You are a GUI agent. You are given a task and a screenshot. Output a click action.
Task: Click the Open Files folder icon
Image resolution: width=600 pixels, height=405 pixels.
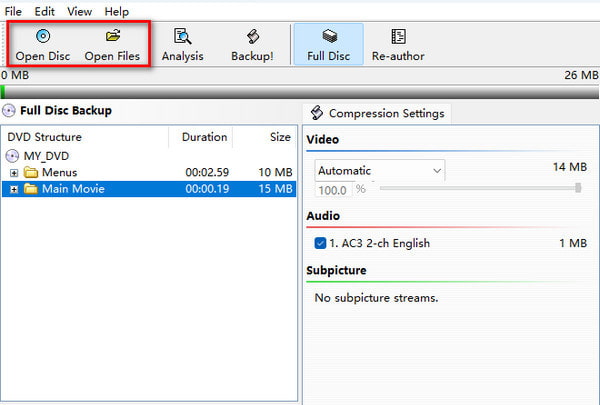click(113, 36)
